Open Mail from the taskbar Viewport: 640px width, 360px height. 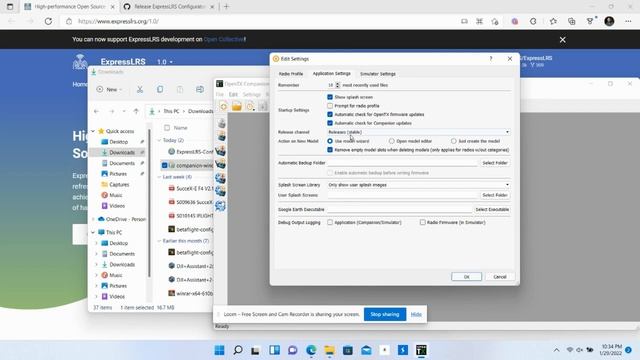366,350
